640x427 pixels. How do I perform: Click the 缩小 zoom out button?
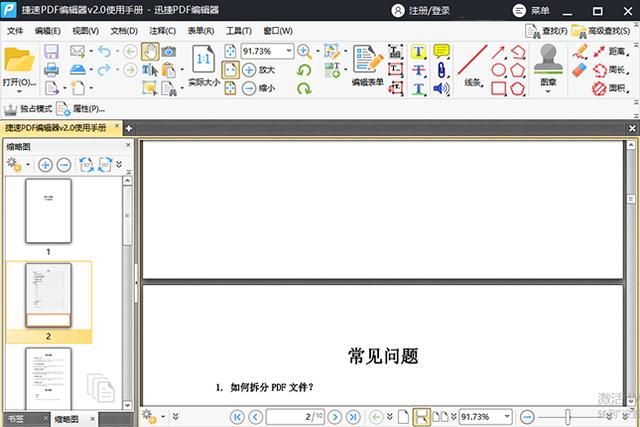(x=258, y=88)
